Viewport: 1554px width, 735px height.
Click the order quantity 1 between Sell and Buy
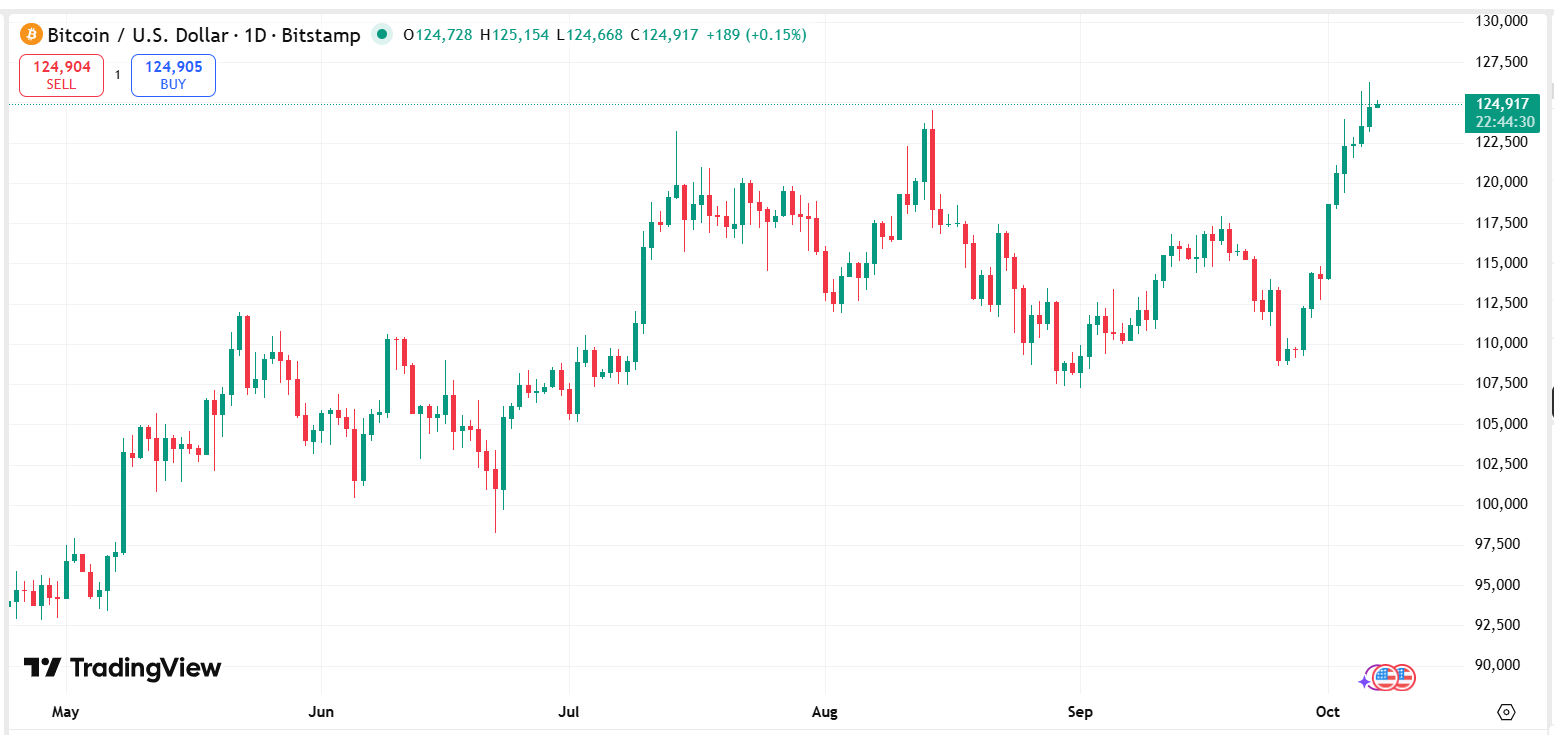click(x=117, y=75)
